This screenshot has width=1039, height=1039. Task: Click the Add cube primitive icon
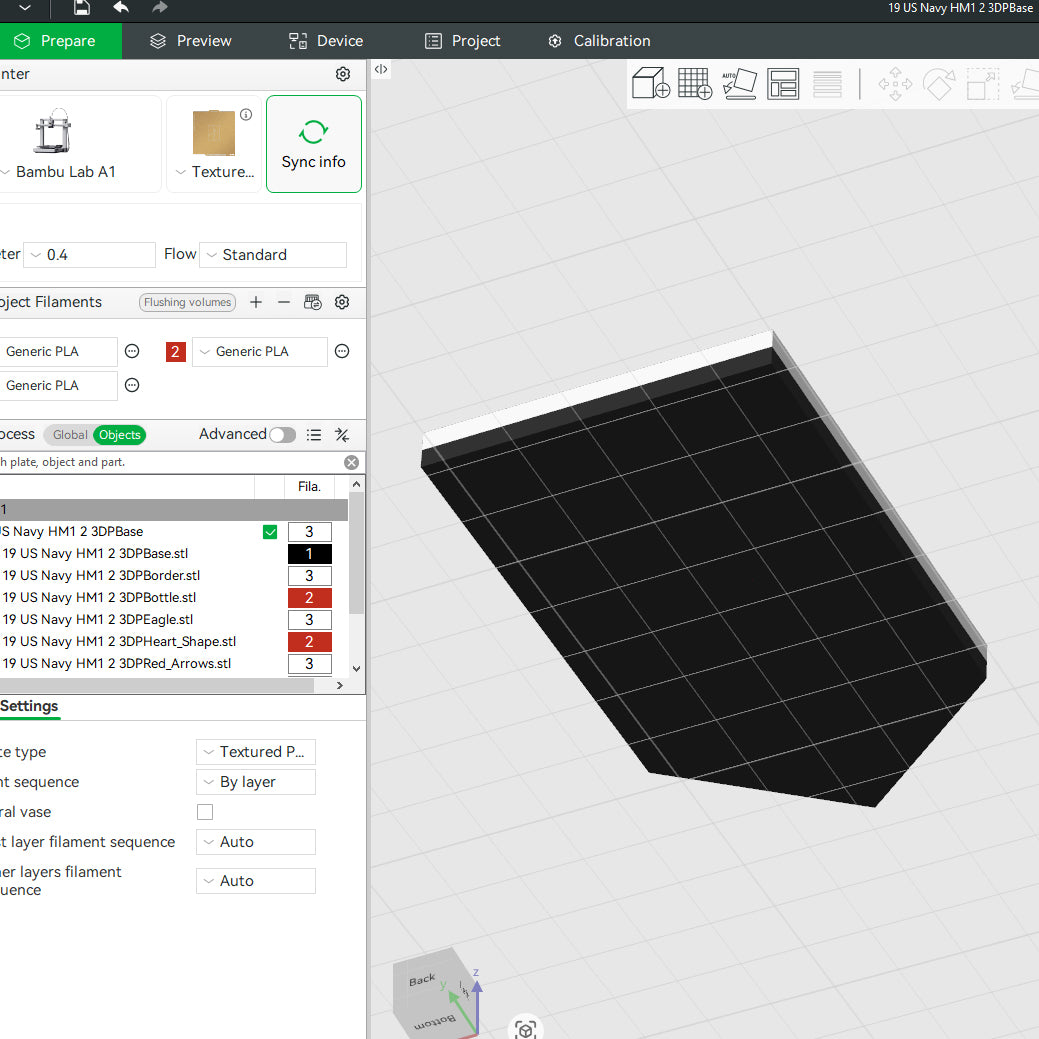(651, 84)
